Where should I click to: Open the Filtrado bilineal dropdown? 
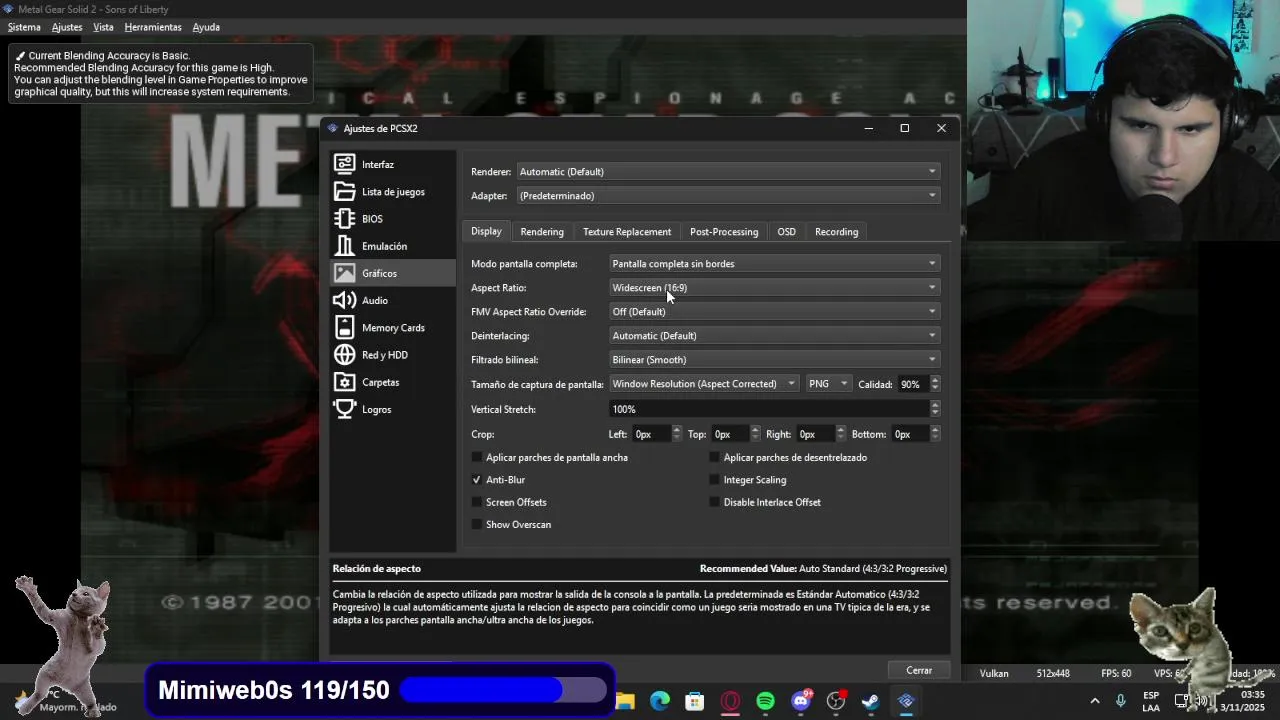pyautogui.click(x=774, y=360)
